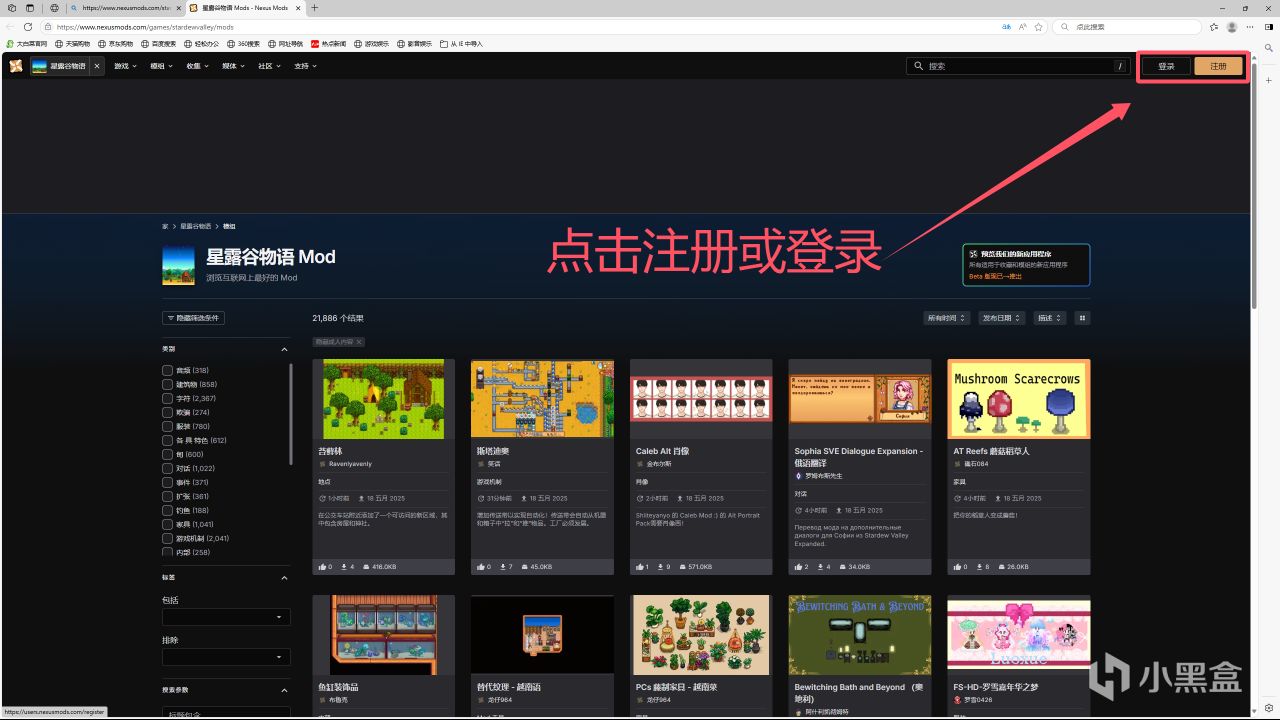Open the browser three-dot settings menu
1280x720 pixels.
coord(1249,27)
